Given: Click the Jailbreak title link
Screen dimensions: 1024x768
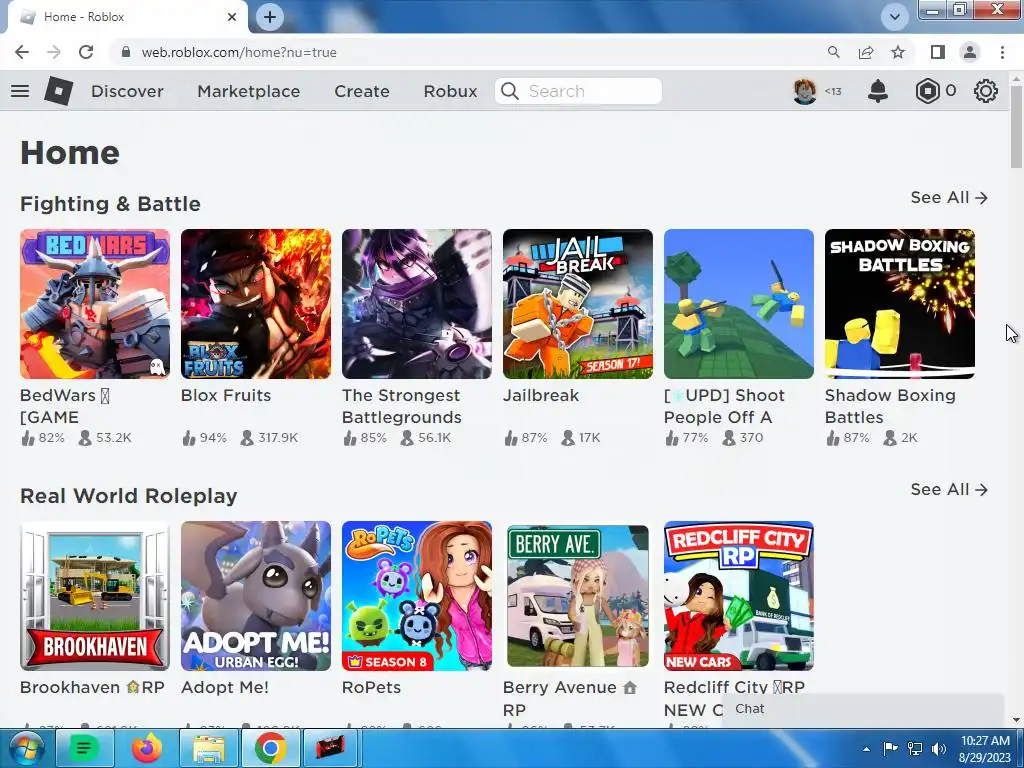Looking at the screenshot, I should coord(541,395).
